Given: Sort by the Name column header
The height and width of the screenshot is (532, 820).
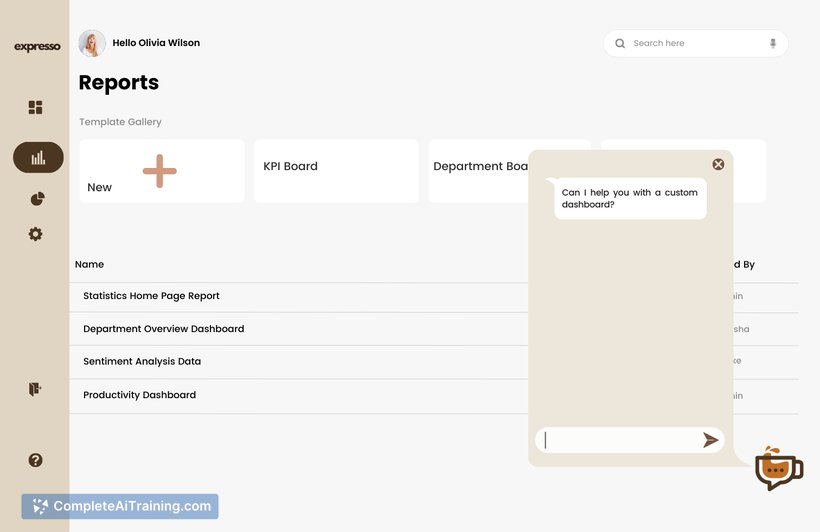Looking at the screenshot, I should [x=89, y=264].
